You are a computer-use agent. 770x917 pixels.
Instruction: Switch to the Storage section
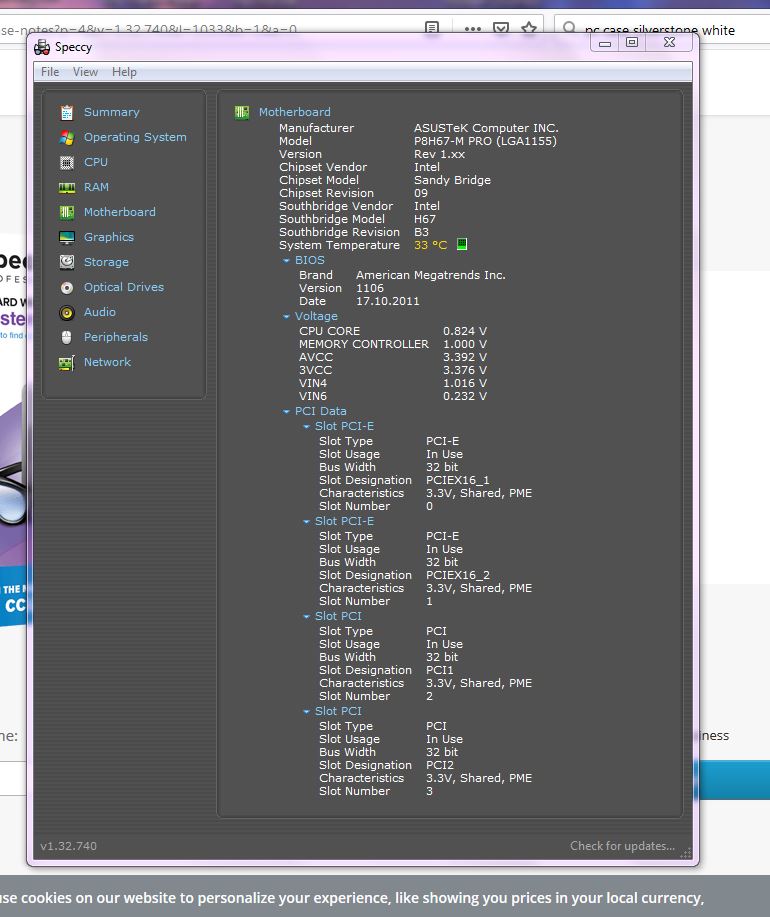pos(106,263)
